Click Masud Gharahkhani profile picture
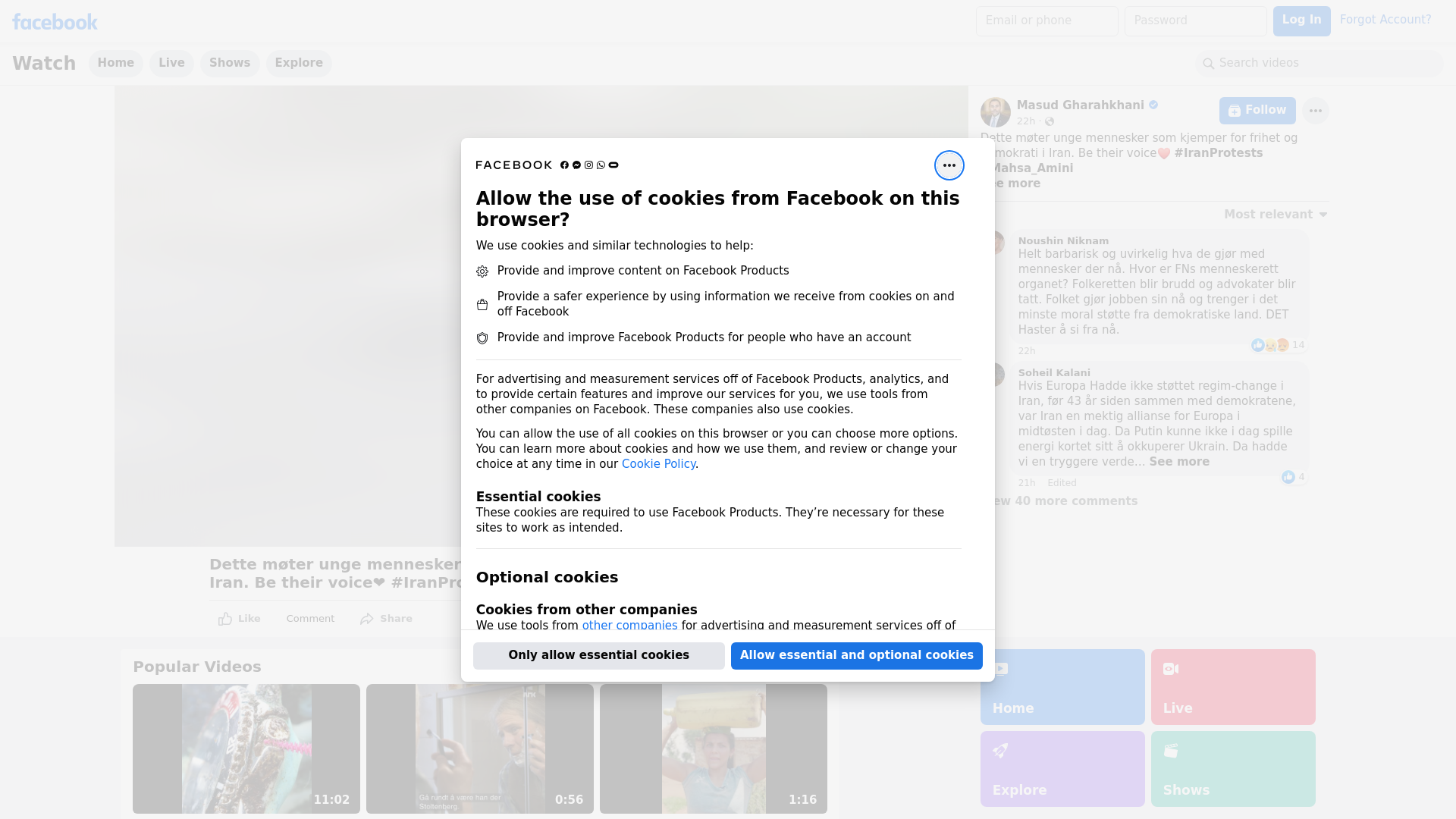The width and height of the screenshot is (1456, 819). [995, 112]
